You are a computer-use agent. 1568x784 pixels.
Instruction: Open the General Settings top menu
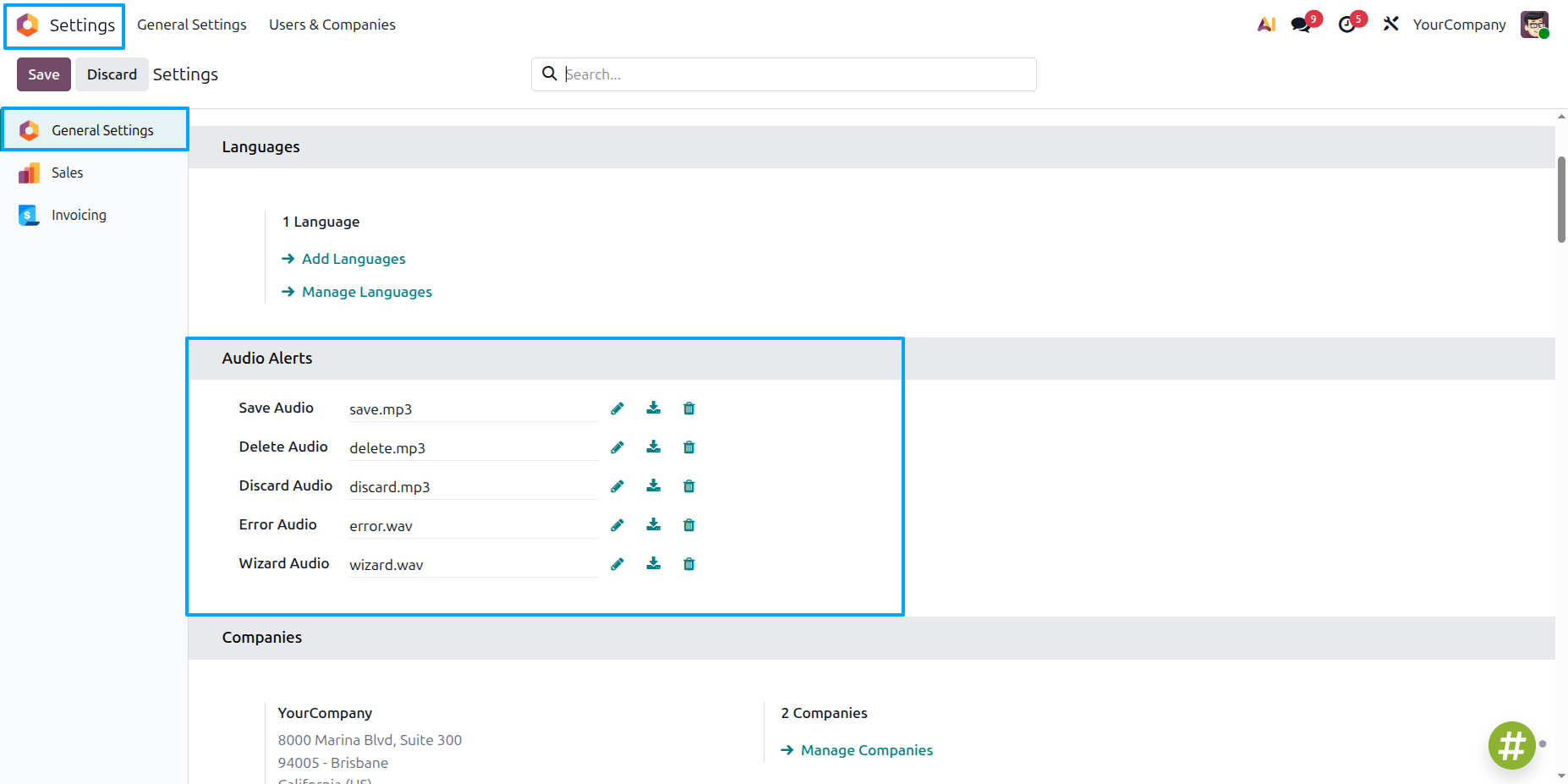pyautogui.click(x=192, y=25)
